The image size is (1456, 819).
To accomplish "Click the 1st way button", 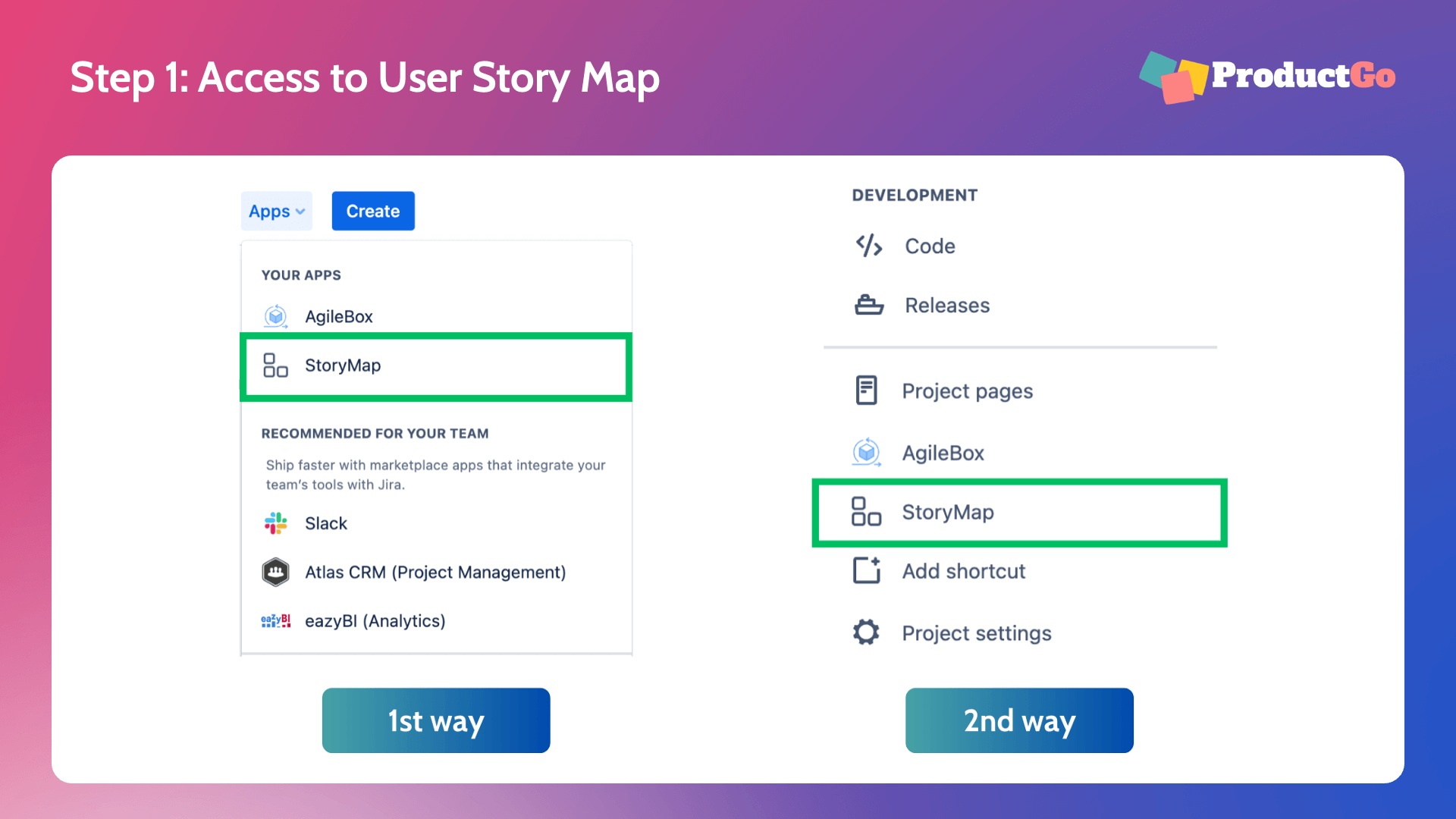I will 436,720.
